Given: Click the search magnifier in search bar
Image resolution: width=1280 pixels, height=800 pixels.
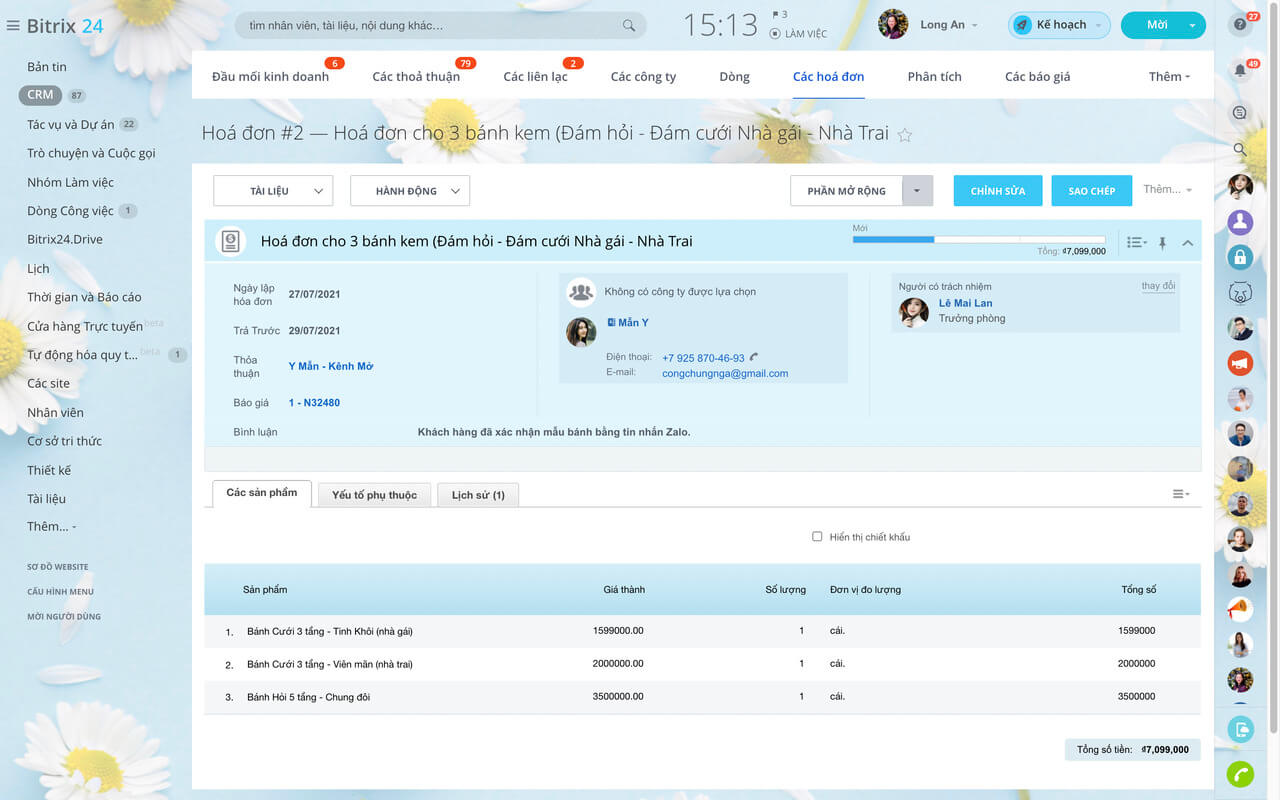Looking at the screenshot, I should click(x=628, y=25).
